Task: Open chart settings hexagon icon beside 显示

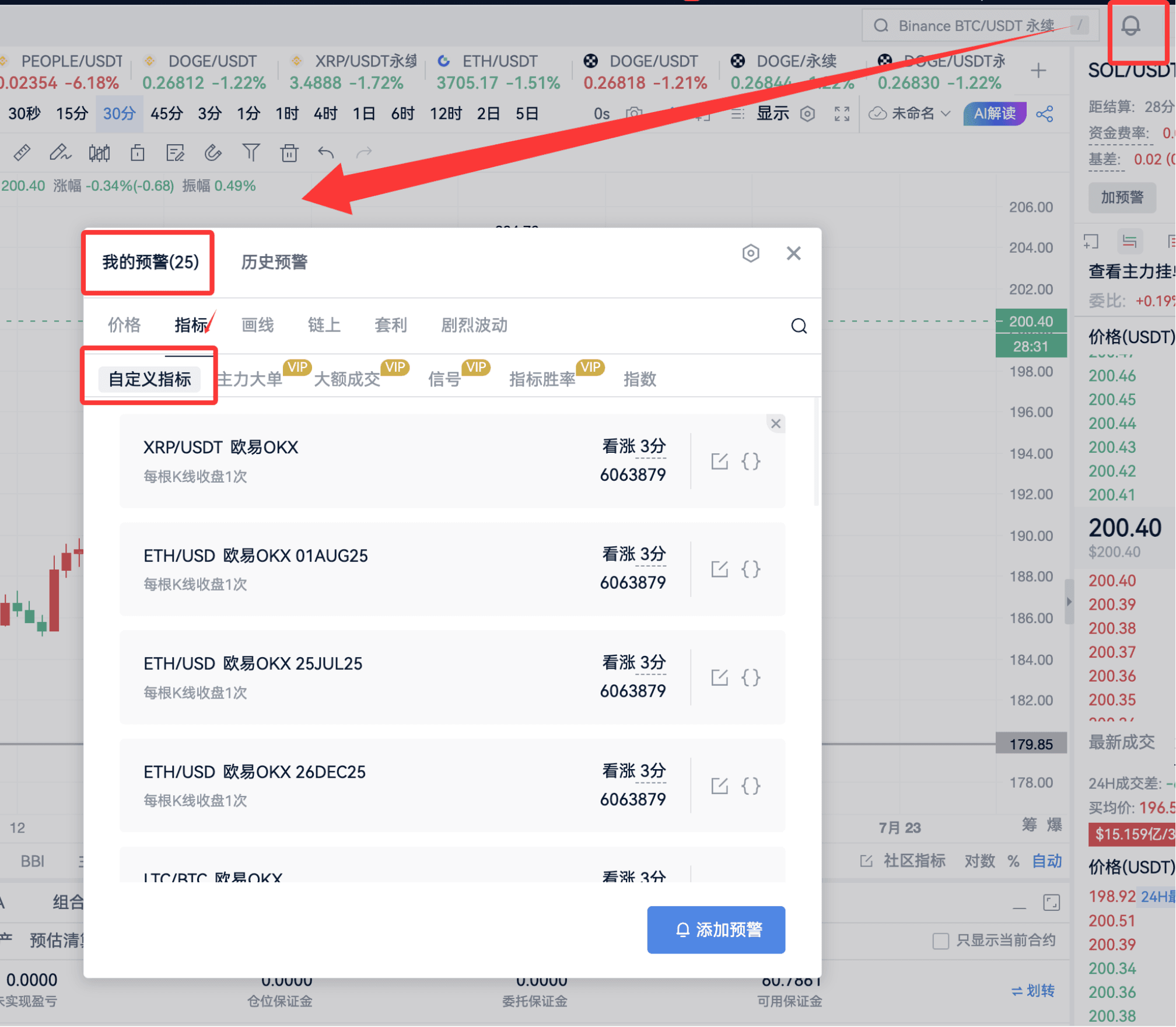Action: tap(807, 114)
